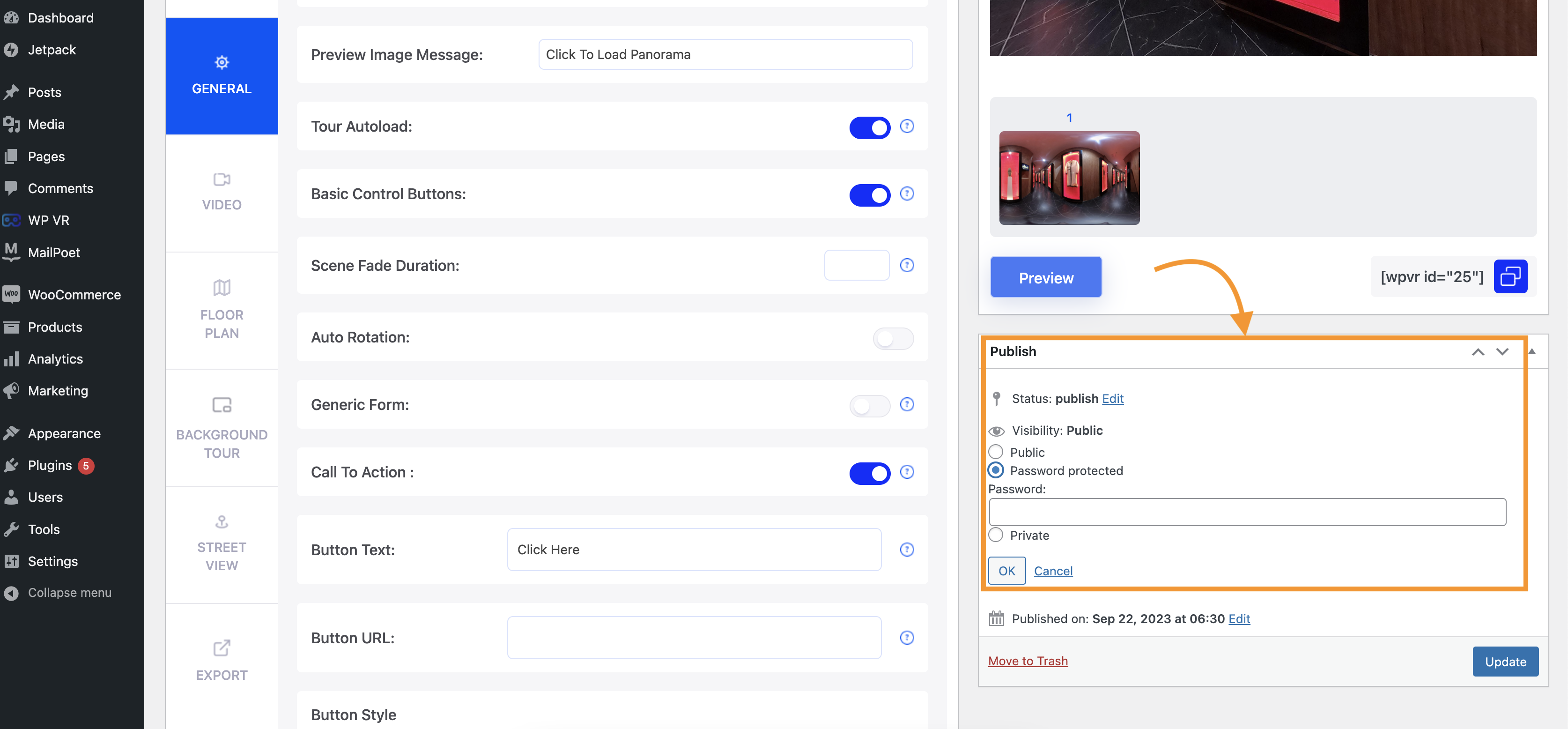Click the General settings gear icon
The height and width of the screenshot is (729, 1568).
point(221,62)
